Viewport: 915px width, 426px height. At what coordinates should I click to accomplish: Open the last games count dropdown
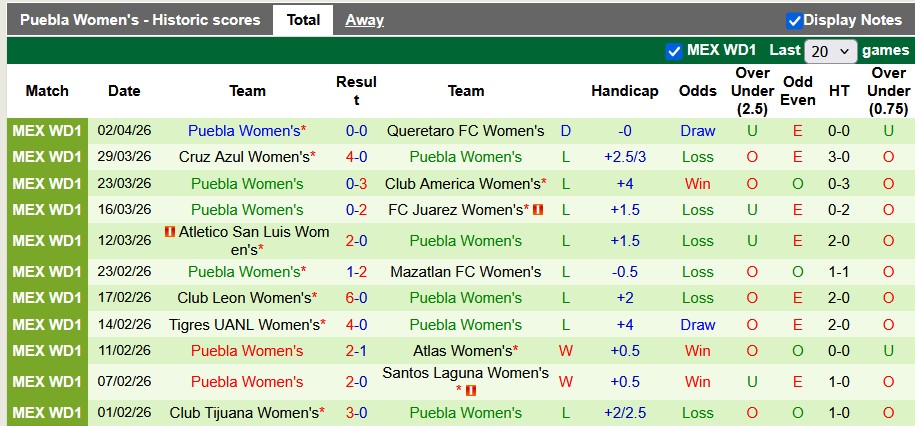click(830, 51)
